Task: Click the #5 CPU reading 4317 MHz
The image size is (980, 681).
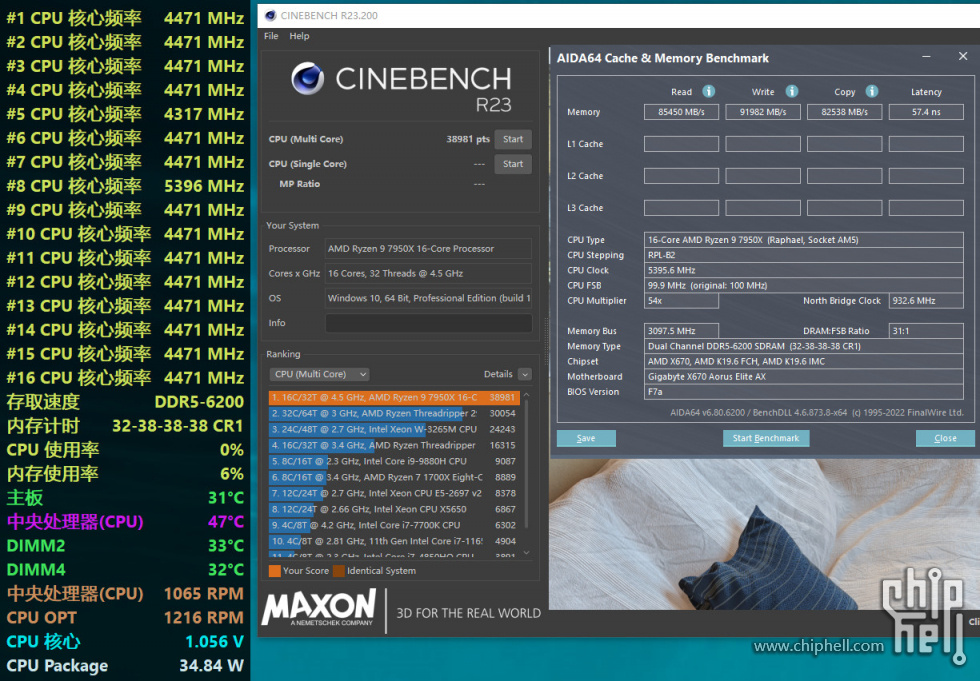Action: [x=204, y=114]
